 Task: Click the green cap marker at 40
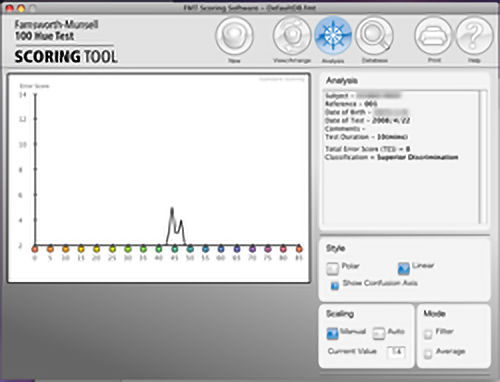click(159, 249)
